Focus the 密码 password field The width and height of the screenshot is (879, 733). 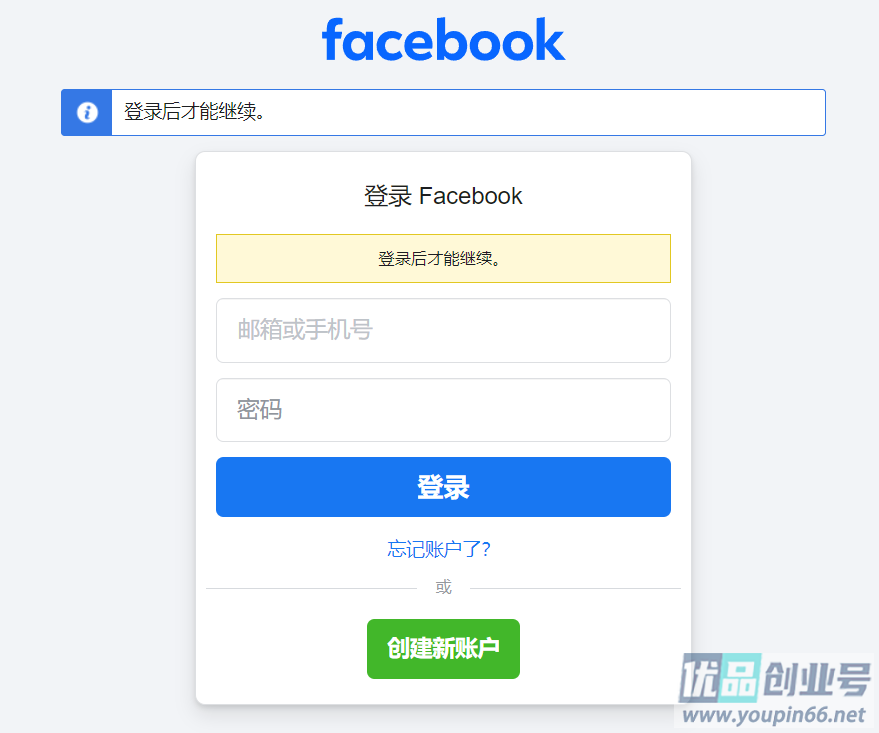coord(443,410)
